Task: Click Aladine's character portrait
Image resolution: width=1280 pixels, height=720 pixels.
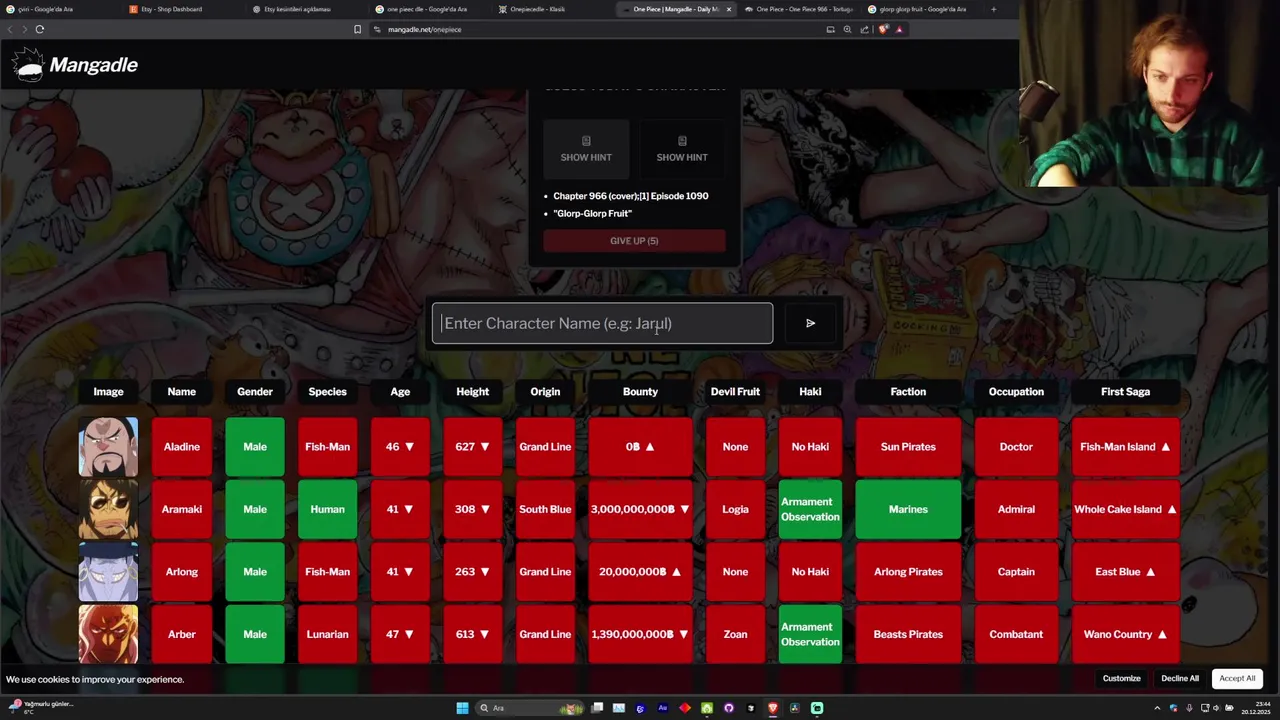Action: point(108,447)
